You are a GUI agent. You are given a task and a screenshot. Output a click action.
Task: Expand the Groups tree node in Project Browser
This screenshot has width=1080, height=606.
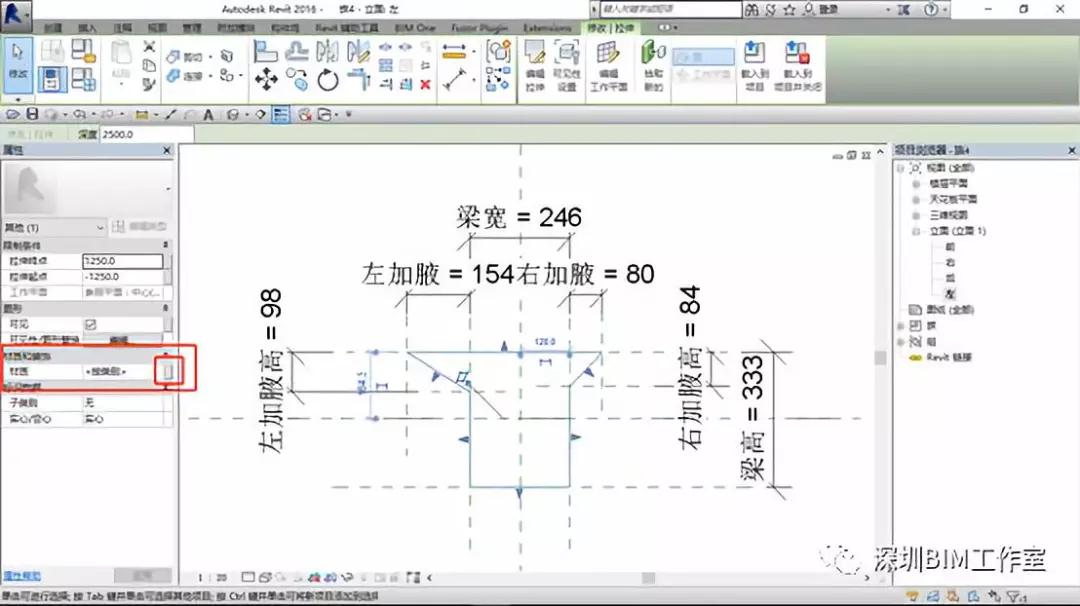901,342
